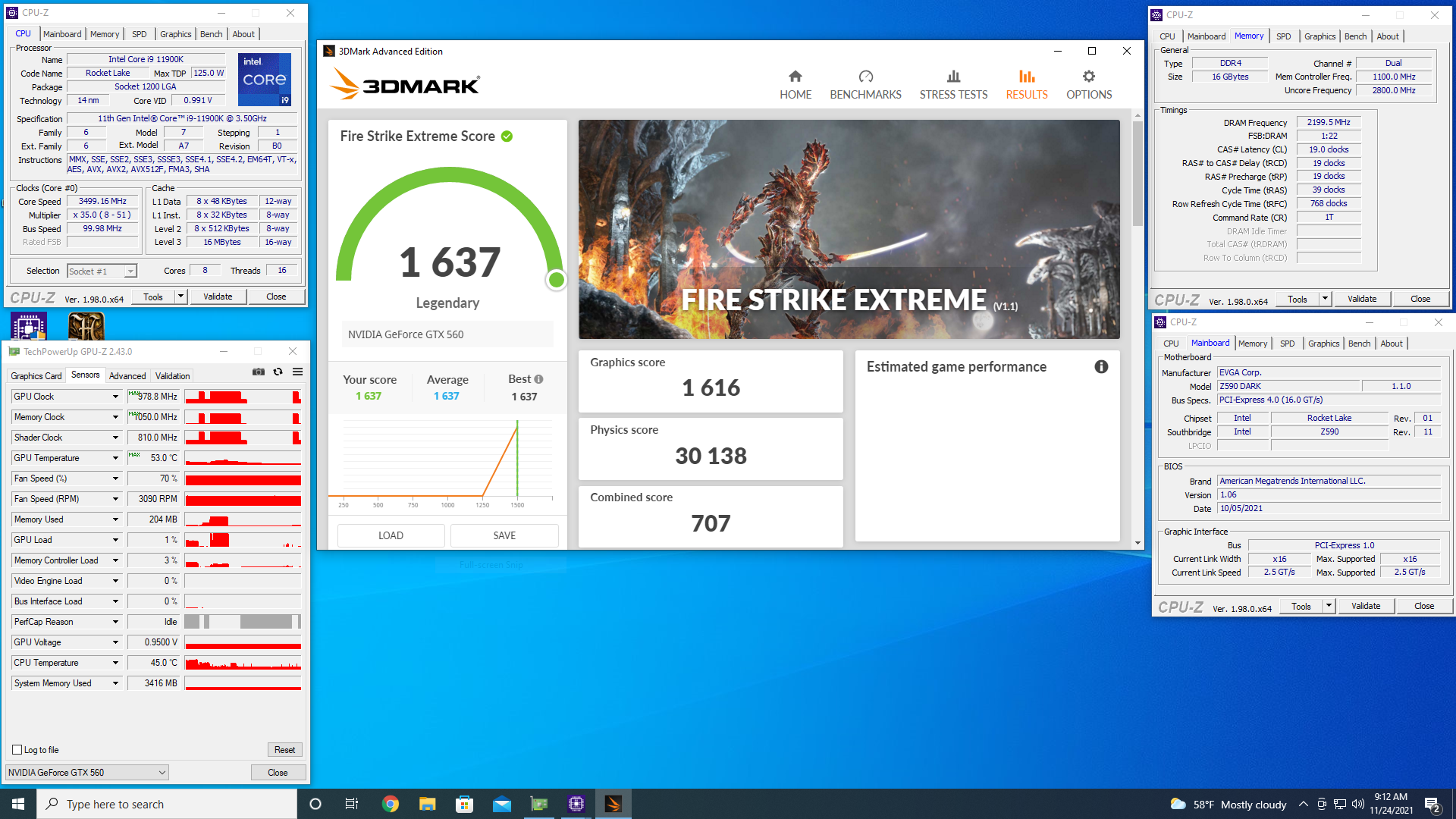The width and height of the screenshot is (1456, 819).
Task: Show hidden system tray icons
Action: pos(1303,805)
